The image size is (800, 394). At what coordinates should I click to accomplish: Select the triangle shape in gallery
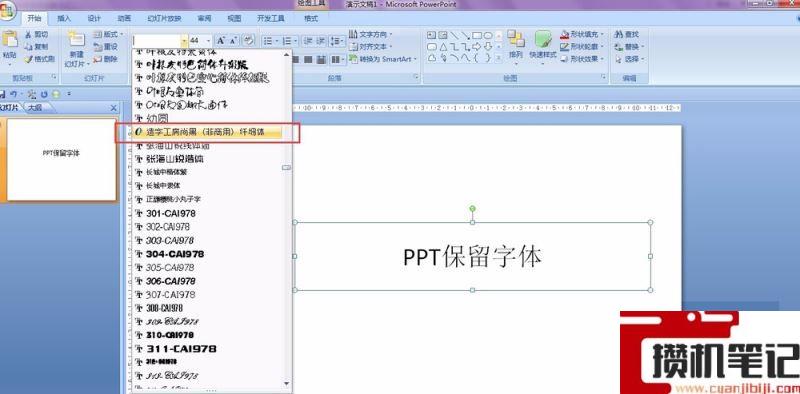point(443,46)
